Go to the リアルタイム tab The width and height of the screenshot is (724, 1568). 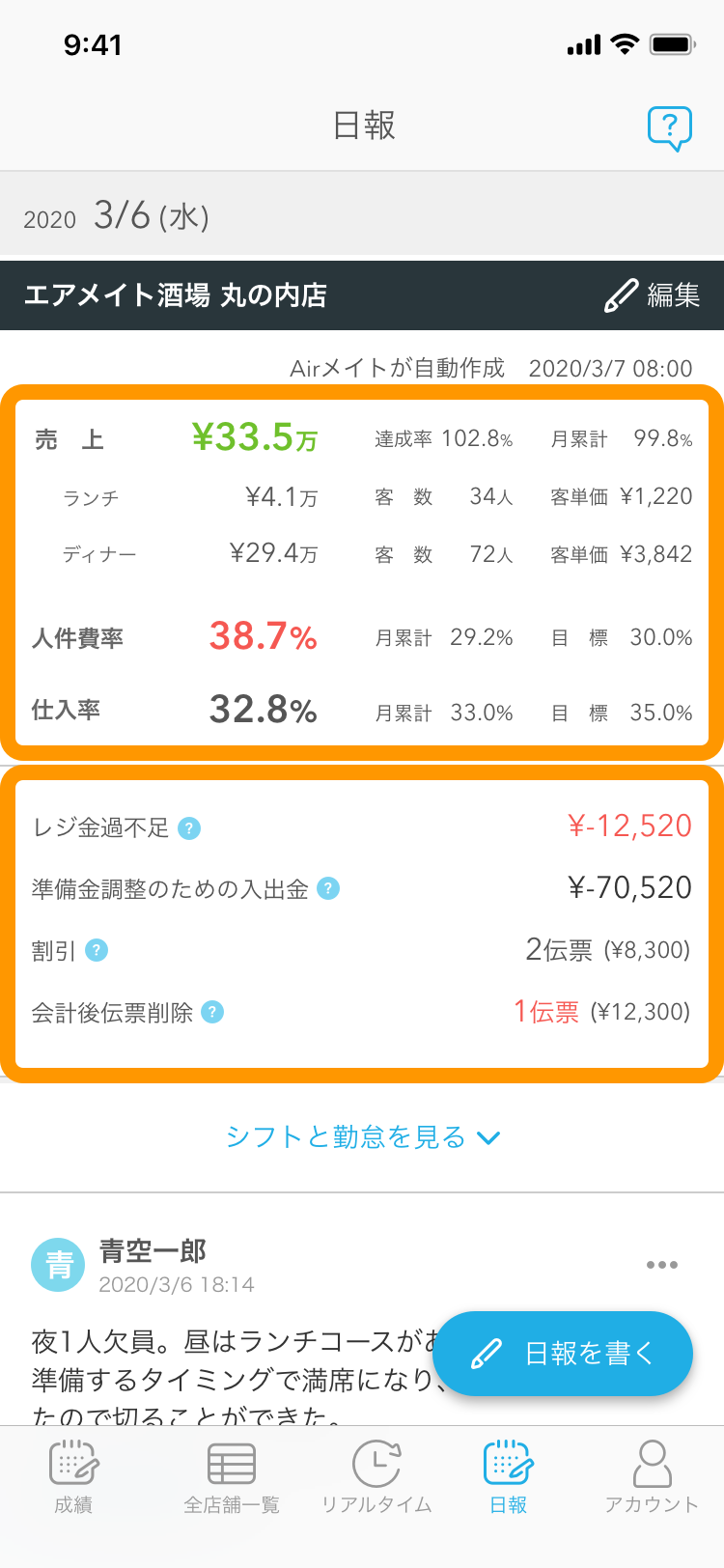coord(376,1477)
